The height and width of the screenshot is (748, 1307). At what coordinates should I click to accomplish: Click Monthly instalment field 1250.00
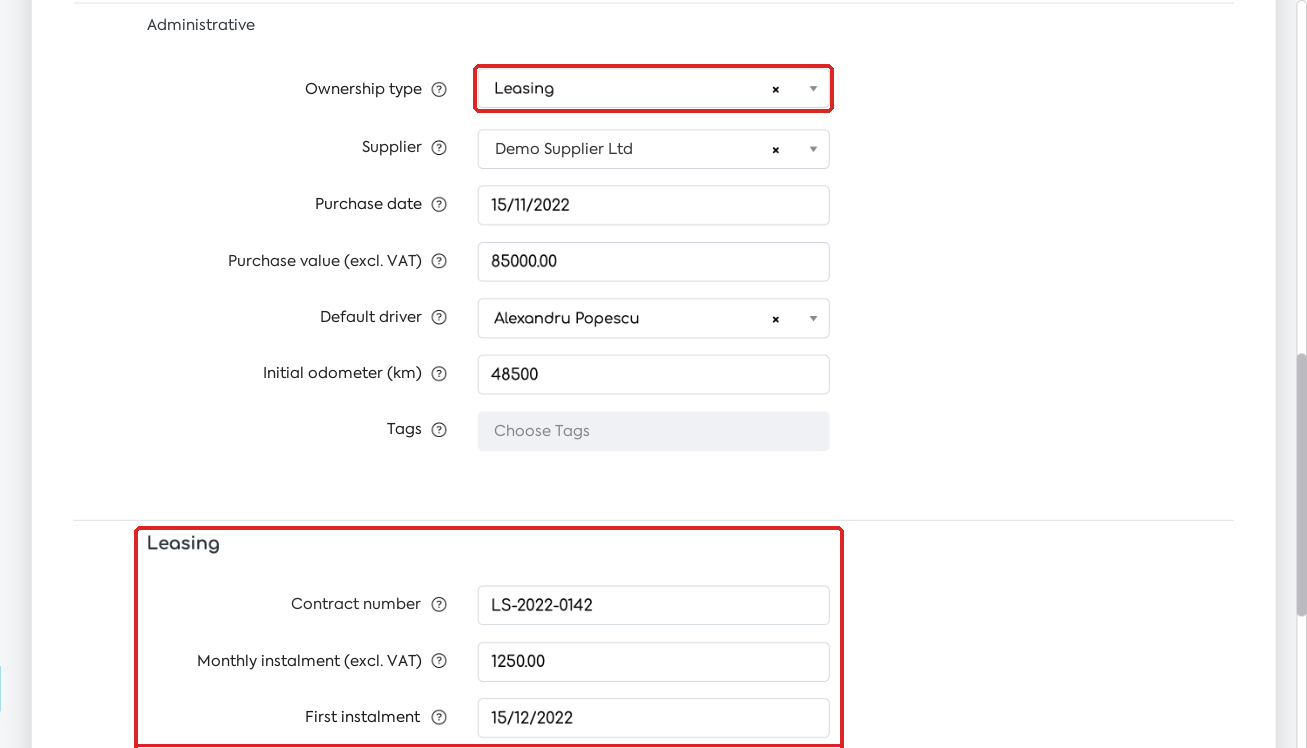point(653,662)
